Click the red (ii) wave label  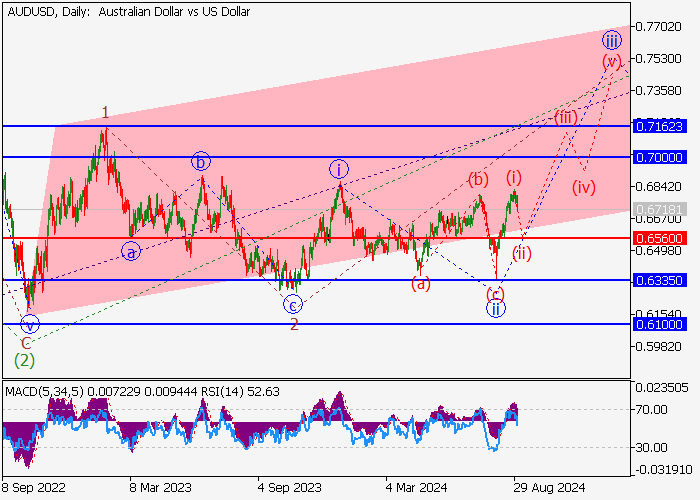click(521, 254)
